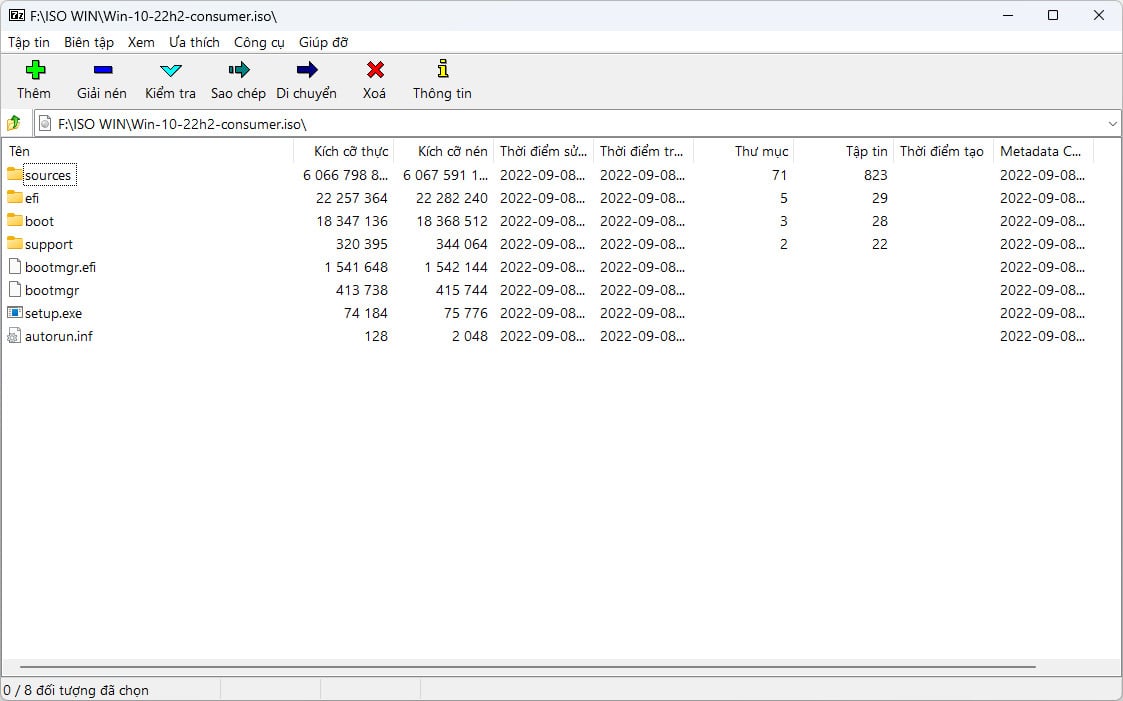Click the Kiểm tra (Test) checkmark icon
Image resolution: width=1123 pixels, height=701 pixels.
coord(170,70)
